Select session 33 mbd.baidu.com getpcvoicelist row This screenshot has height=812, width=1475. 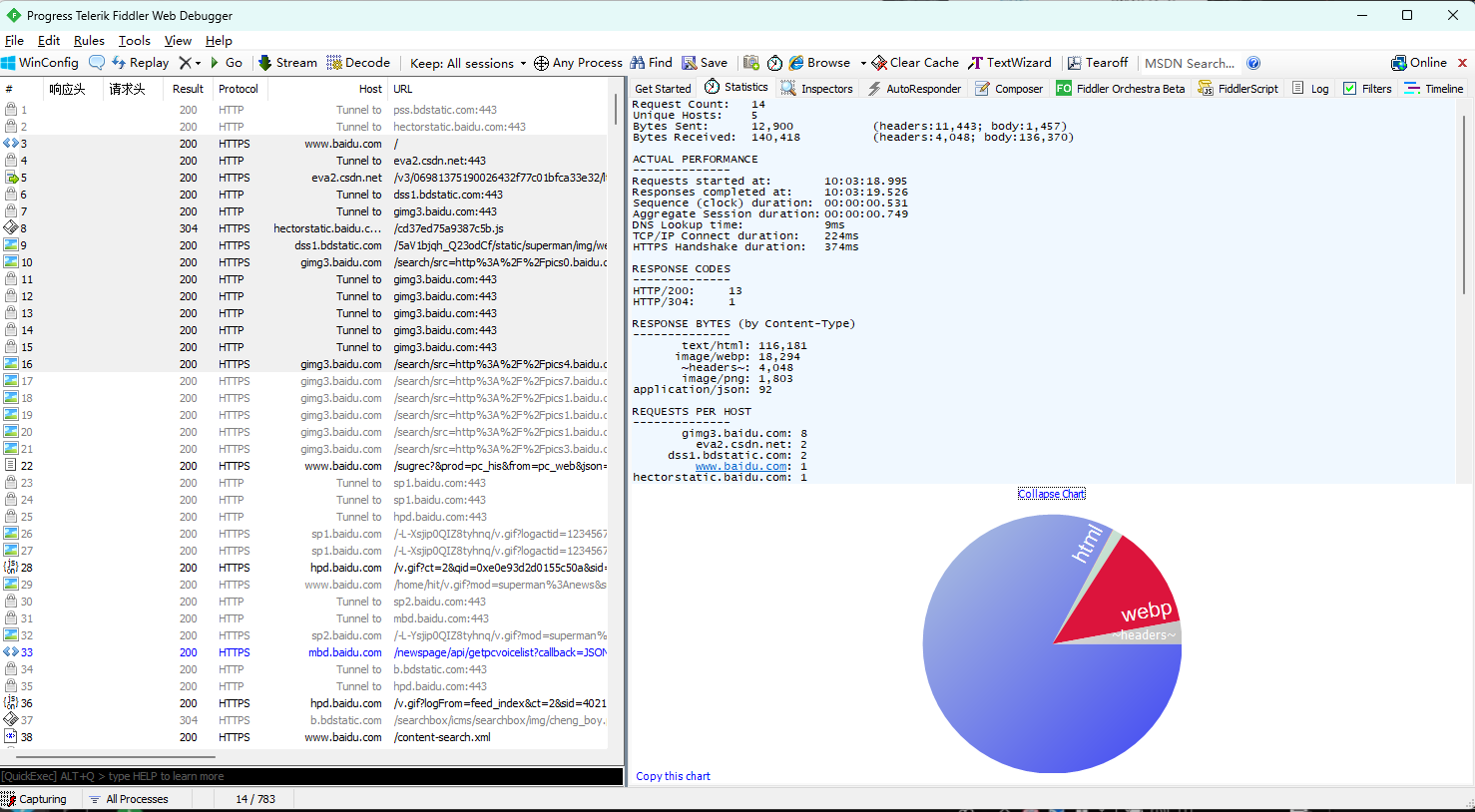pyautogui.click(x=303, y=652)
